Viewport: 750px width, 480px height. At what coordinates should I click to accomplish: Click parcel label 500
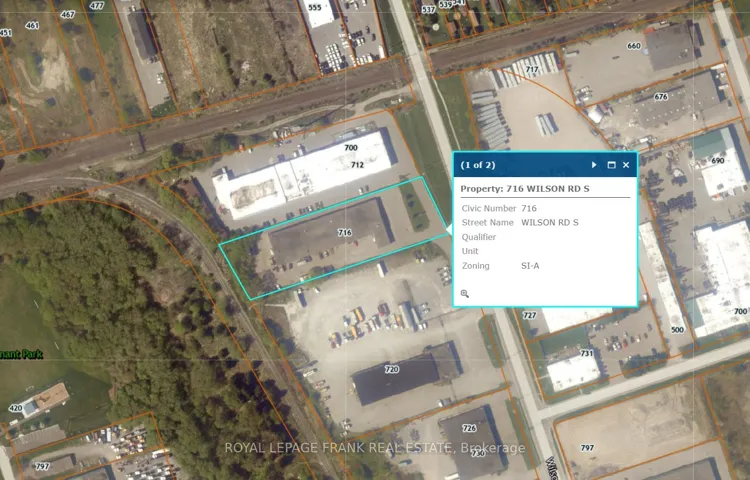click(x=677, y=330)
